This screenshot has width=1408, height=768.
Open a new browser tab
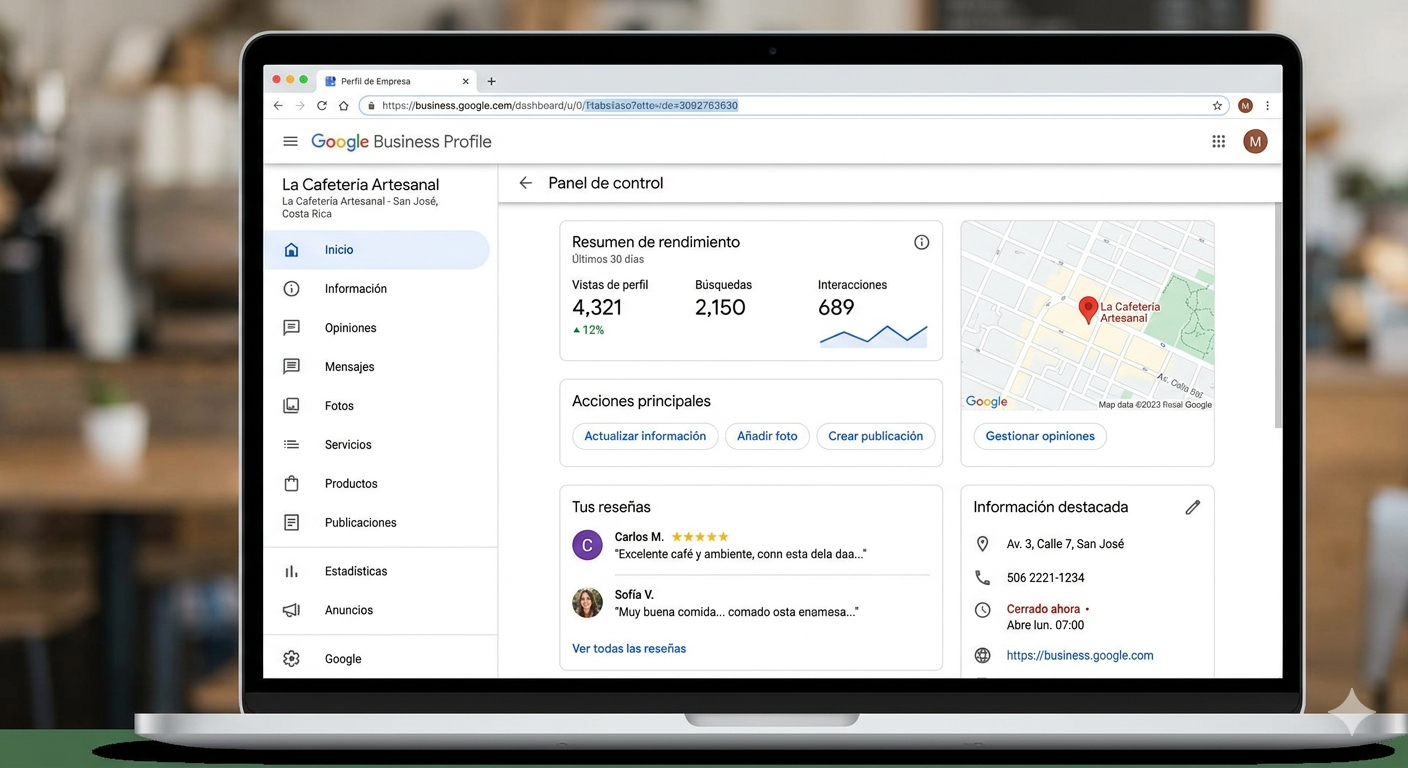point(491,81)
